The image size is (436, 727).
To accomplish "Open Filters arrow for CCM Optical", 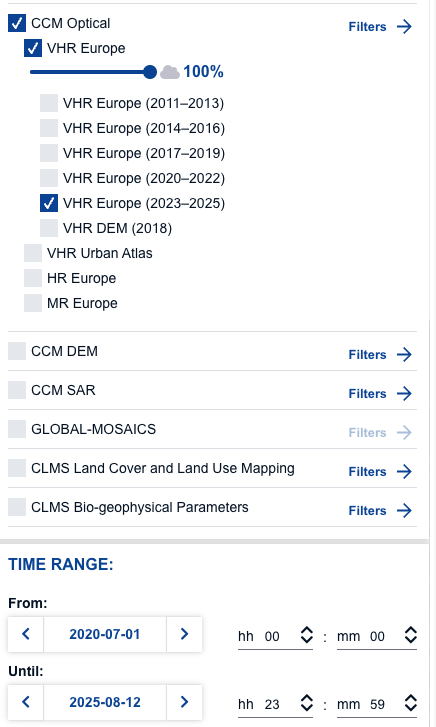I will 404,27.
